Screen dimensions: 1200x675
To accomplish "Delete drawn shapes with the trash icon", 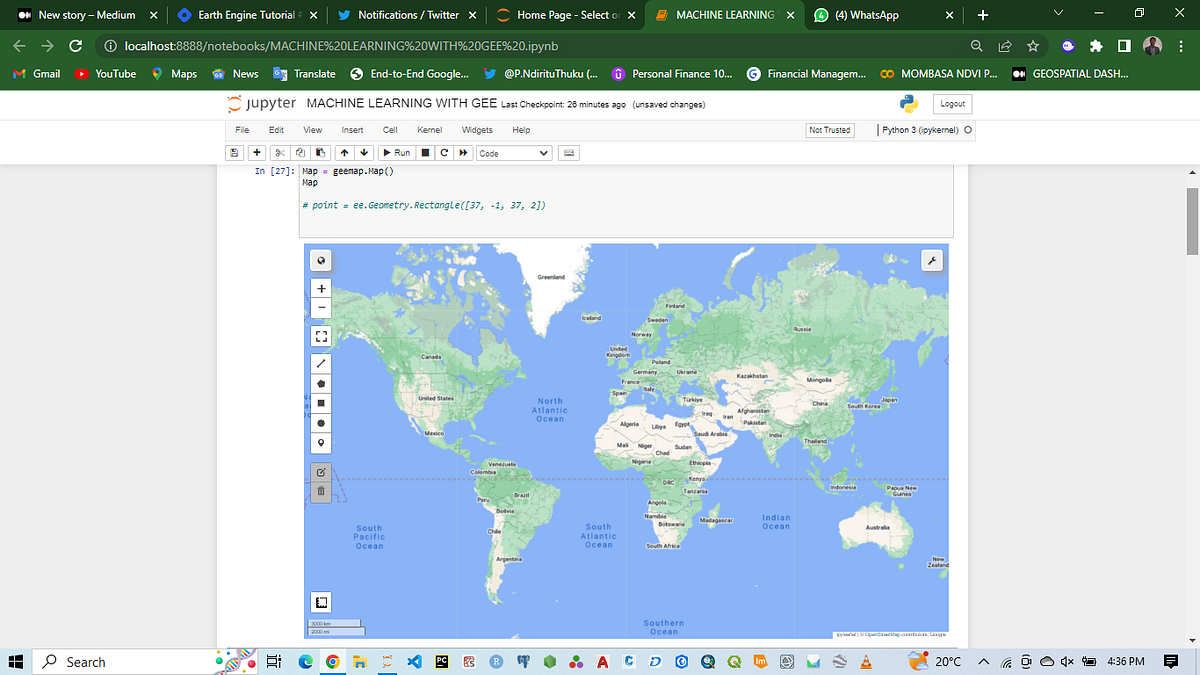I will tap(320, 490).
